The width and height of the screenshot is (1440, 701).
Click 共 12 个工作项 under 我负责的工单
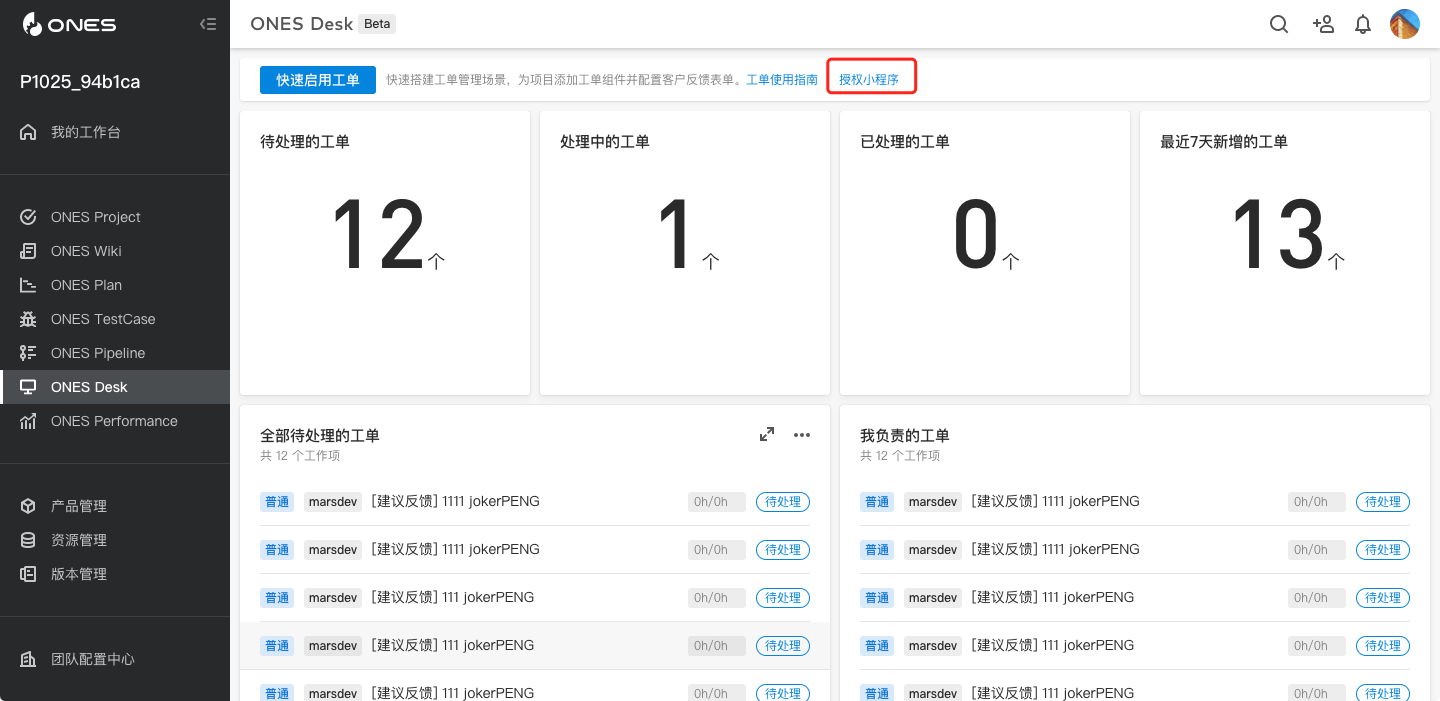900,456
